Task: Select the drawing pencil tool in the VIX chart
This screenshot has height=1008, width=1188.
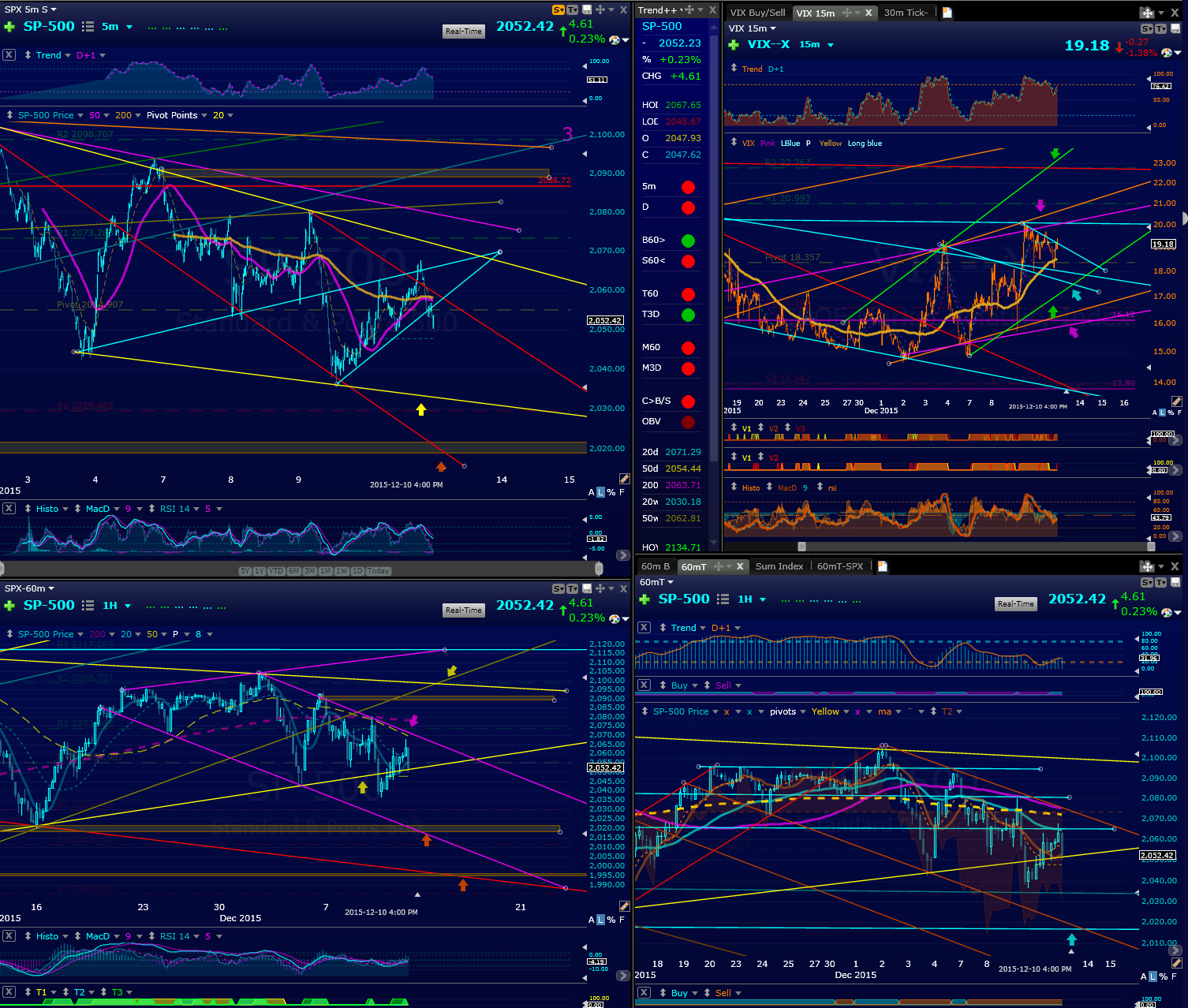Action: point(1177,401)
